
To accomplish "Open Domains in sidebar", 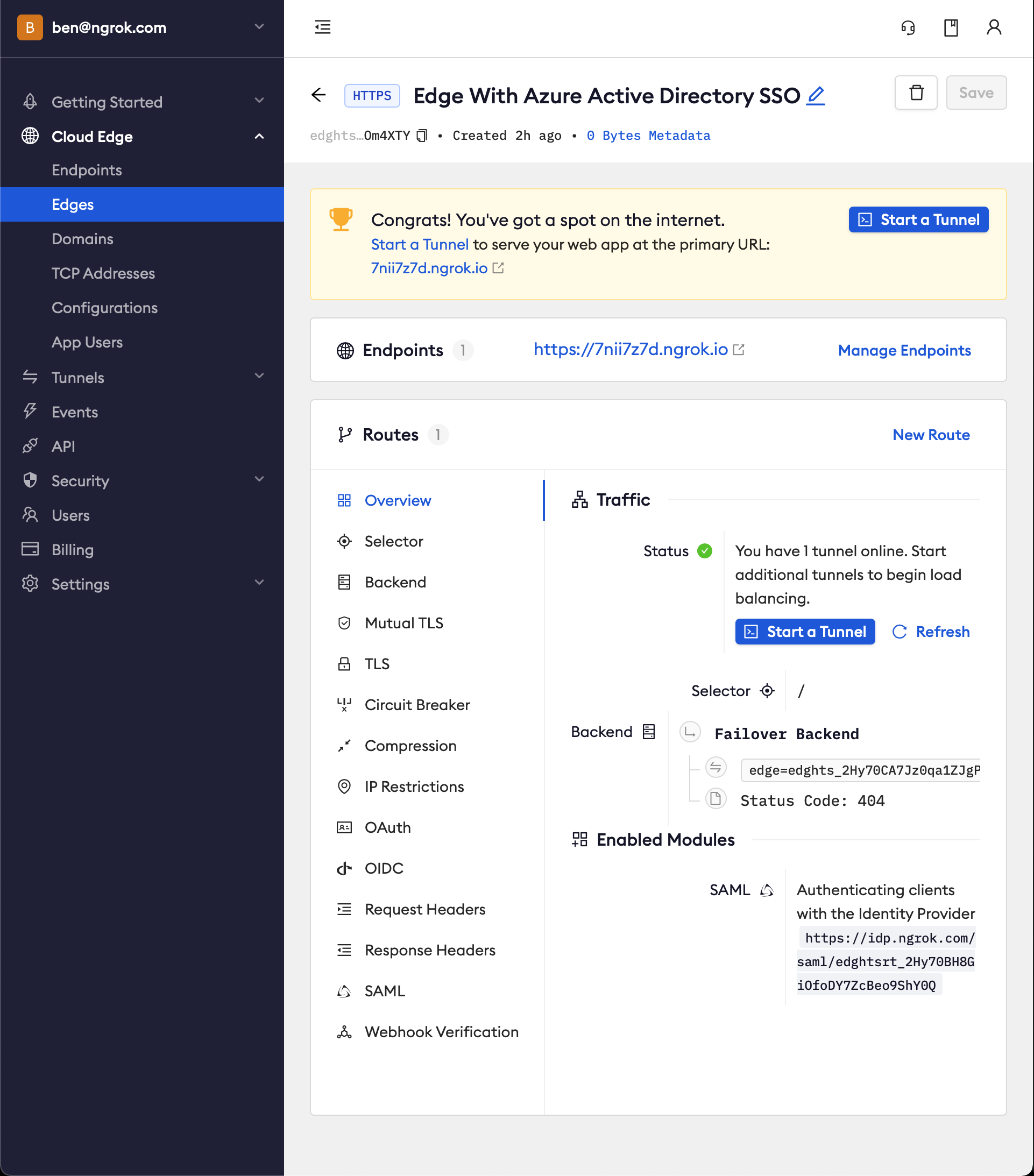I will [x=142, y=239].
